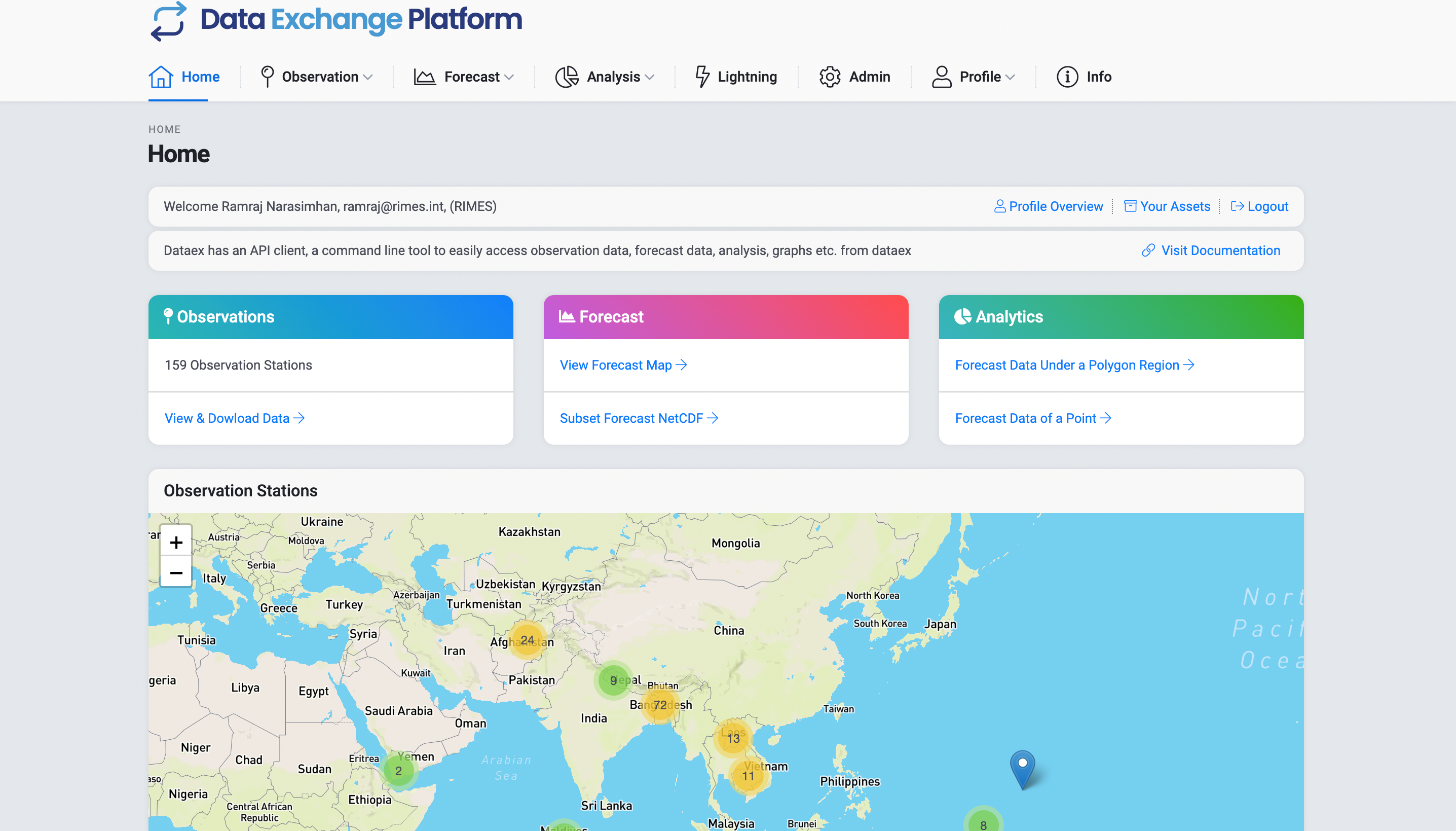Click the Profile user icon in navbar
This screenshot has width=1456, height=831.
942,77
